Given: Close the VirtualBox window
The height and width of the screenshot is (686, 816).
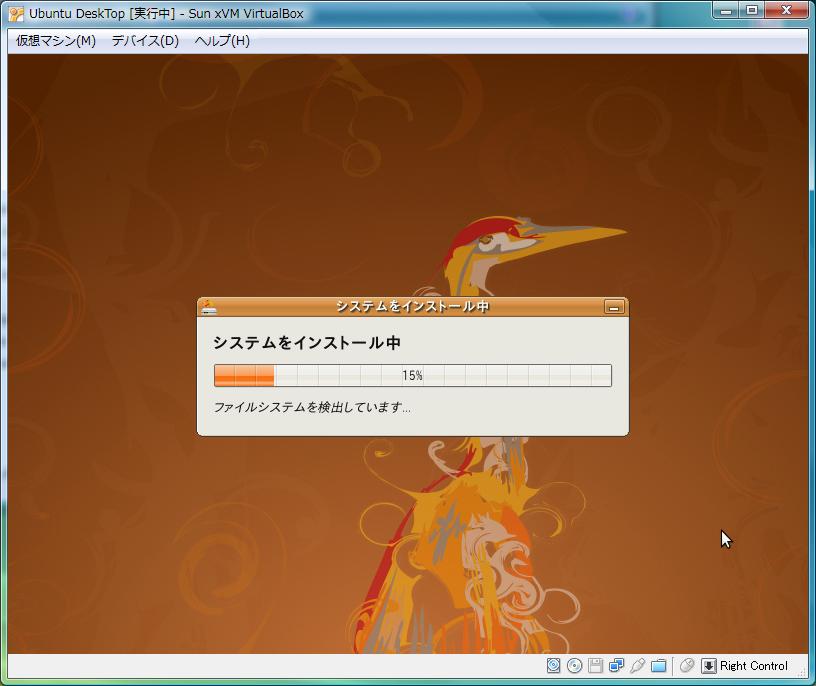Looking at the screenshot, I should (786, 10).
